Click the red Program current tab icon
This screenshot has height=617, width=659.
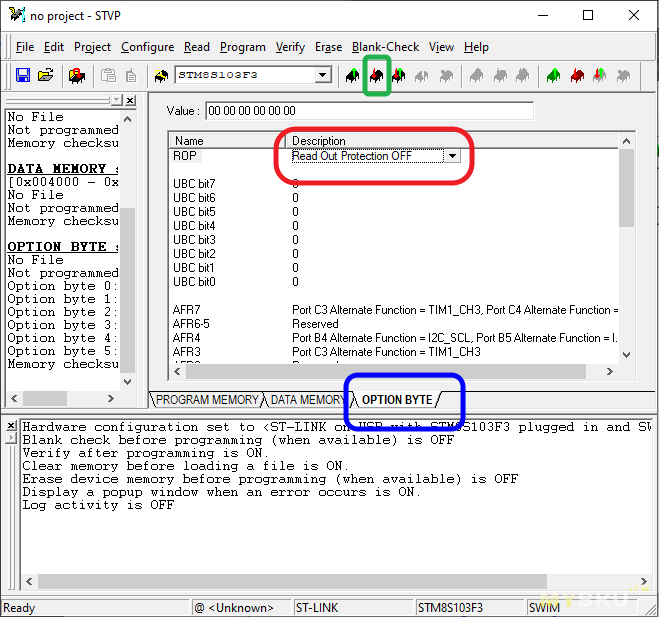click(x=376, y=75)
